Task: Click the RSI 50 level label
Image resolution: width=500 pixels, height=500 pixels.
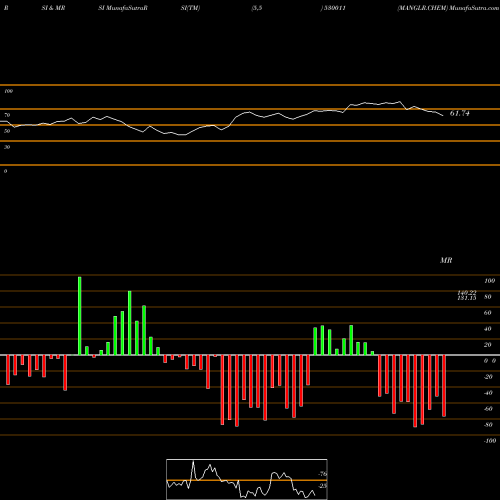Action: [x=7, y=131]
